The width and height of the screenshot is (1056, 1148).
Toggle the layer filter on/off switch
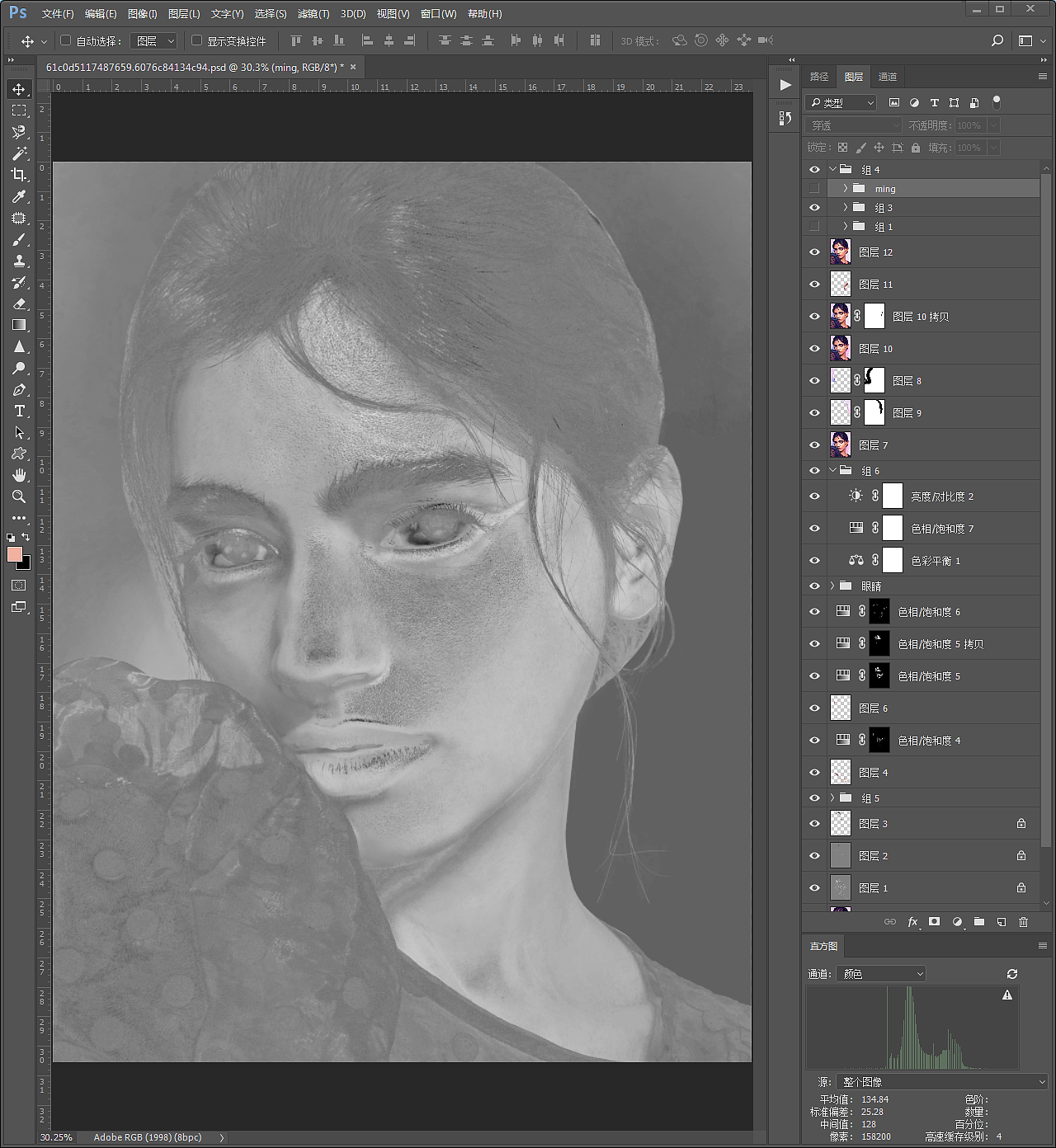[997, 102]
